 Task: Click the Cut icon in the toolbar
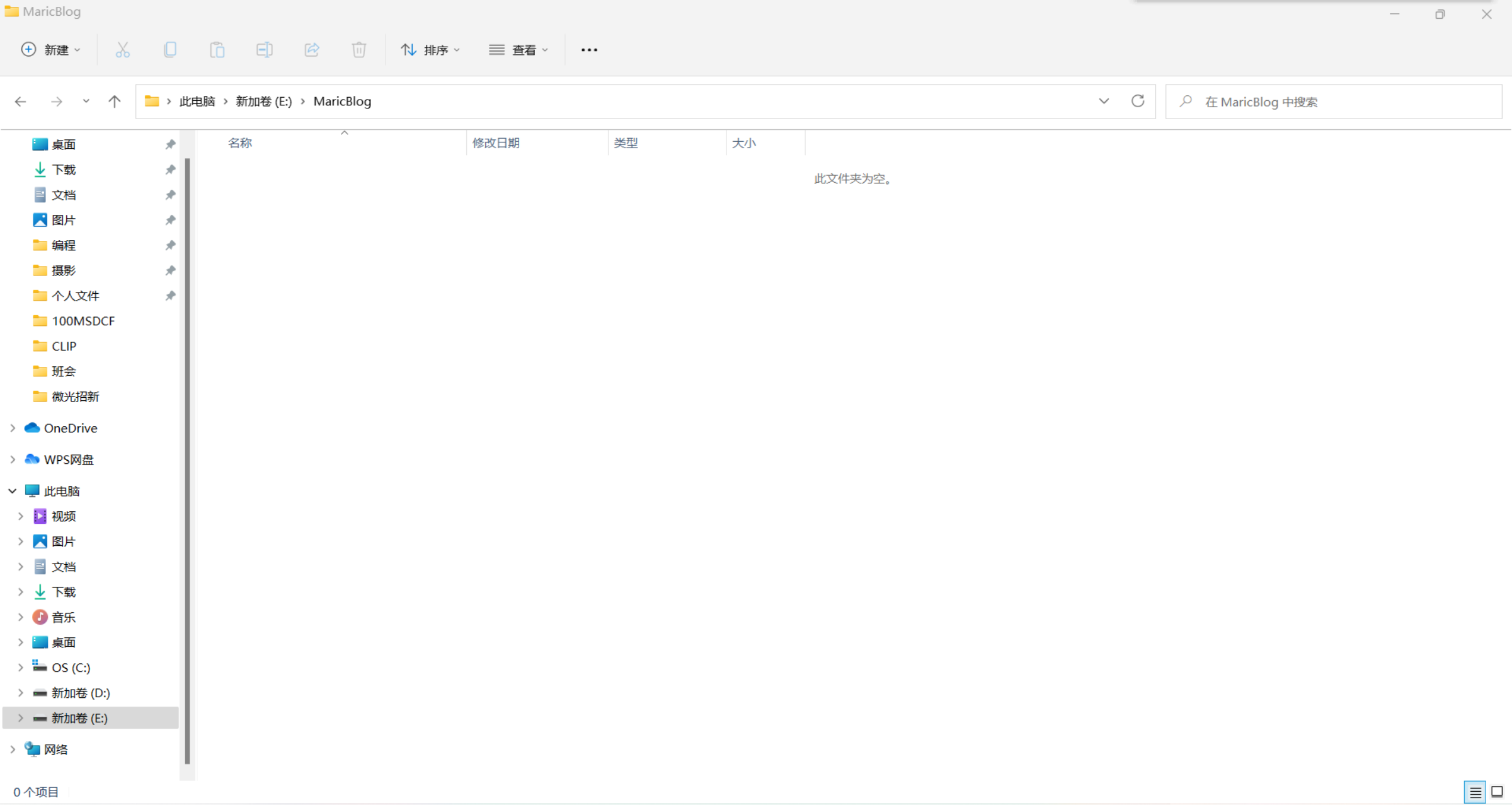123,50
